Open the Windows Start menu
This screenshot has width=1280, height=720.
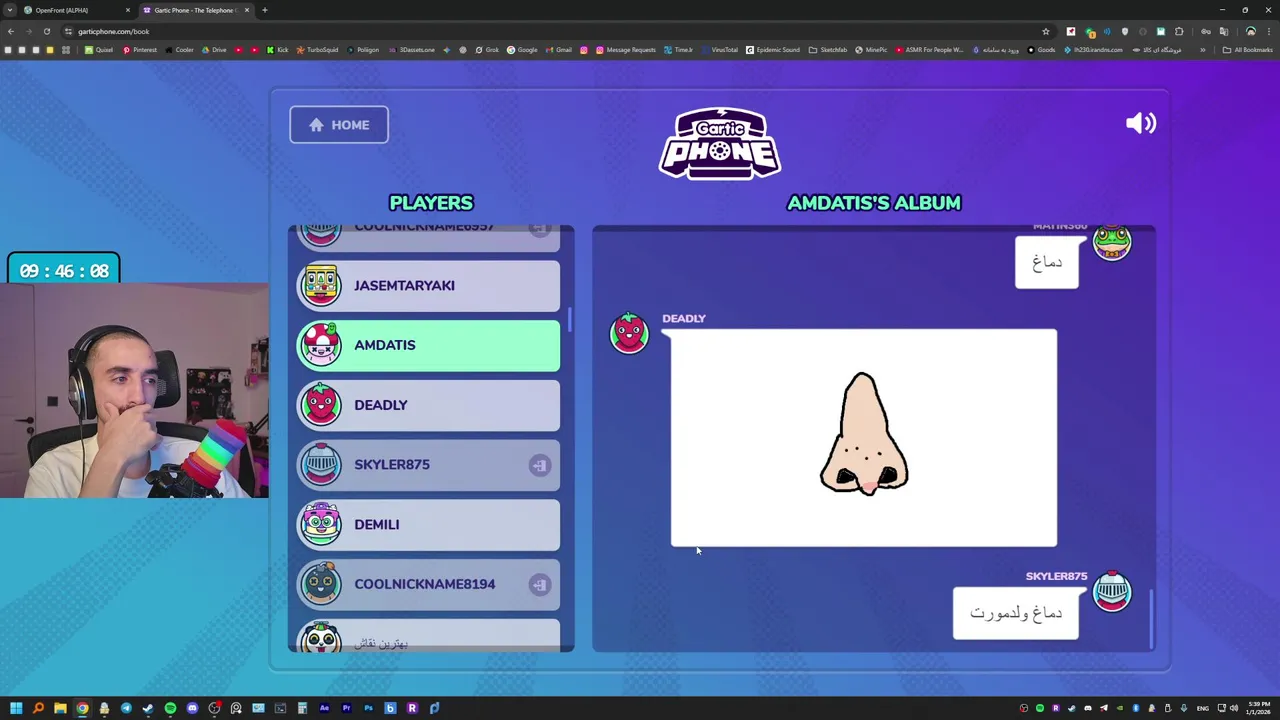pyautogui.click(x=16, y=708)
